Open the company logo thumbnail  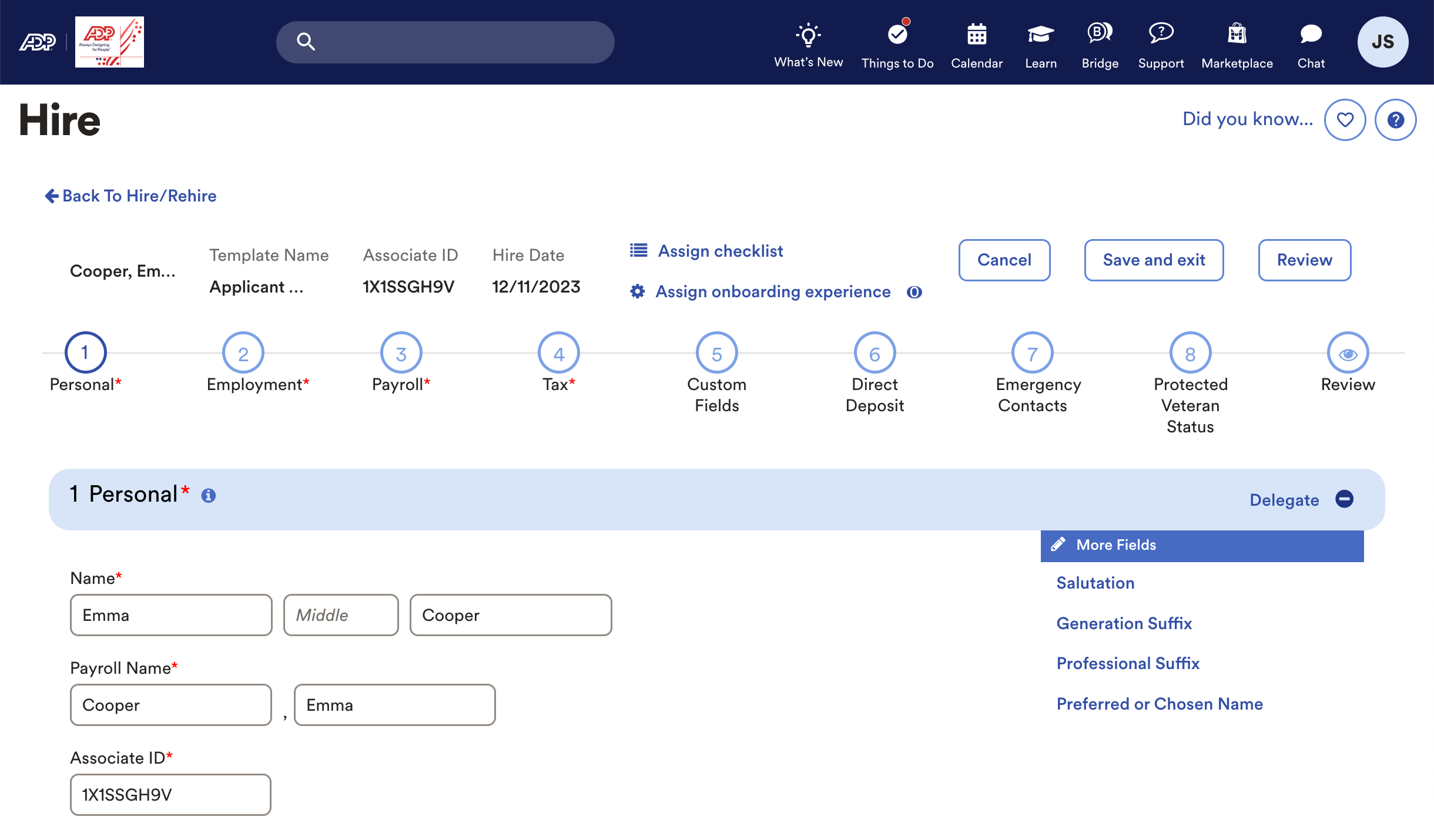[109, 42]
